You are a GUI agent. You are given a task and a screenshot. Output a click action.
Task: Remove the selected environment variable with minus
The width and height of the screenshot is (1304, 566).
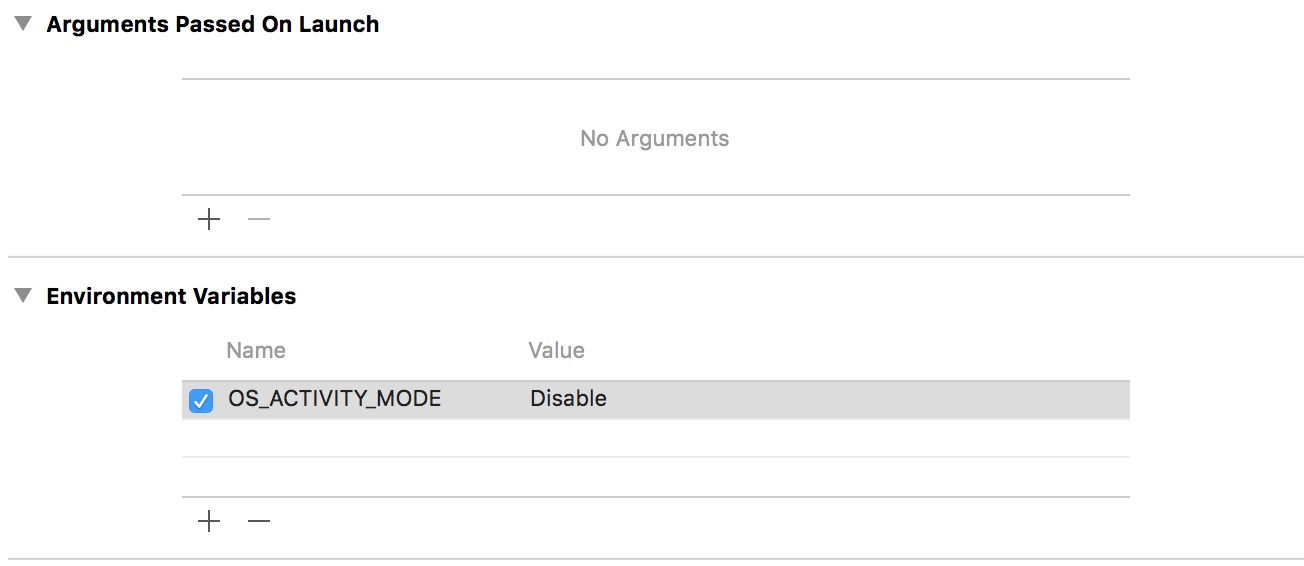(259, 521)
